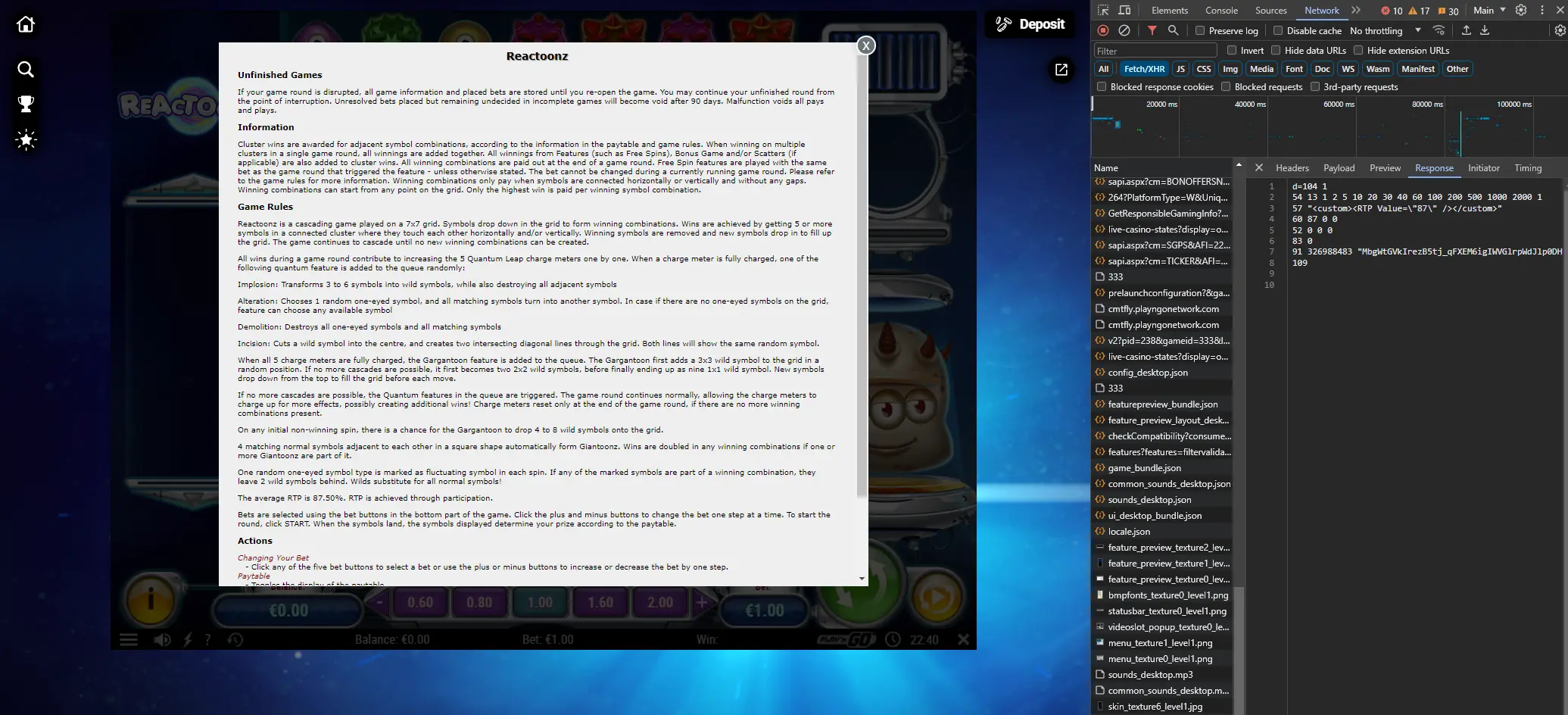Open game in new window icon
Viewport: 1568px width, 715px height.
(x=1061, y=70)
